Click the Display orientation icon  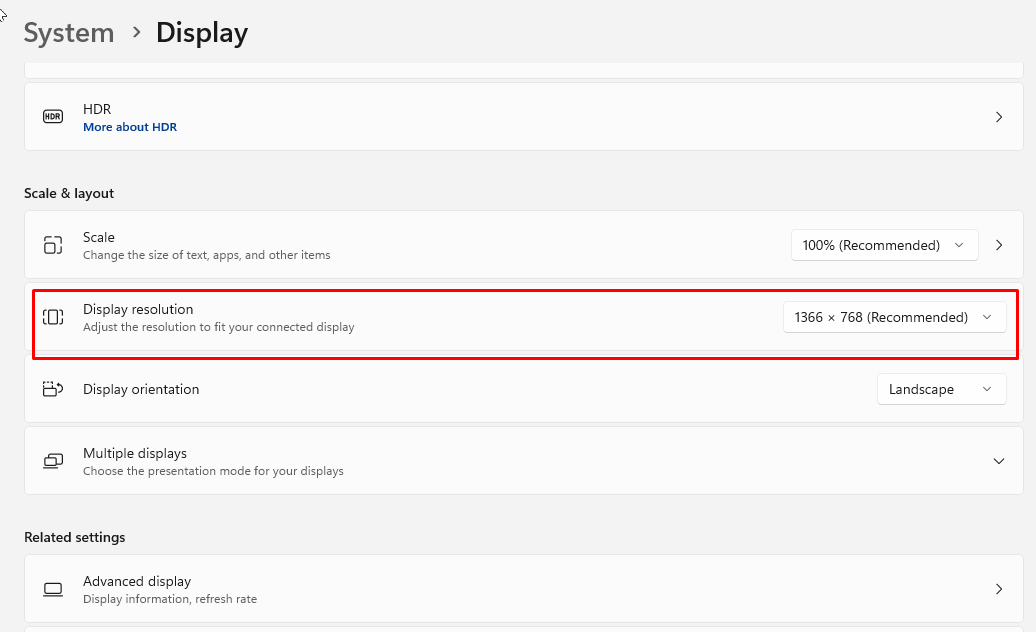point(52,389)
